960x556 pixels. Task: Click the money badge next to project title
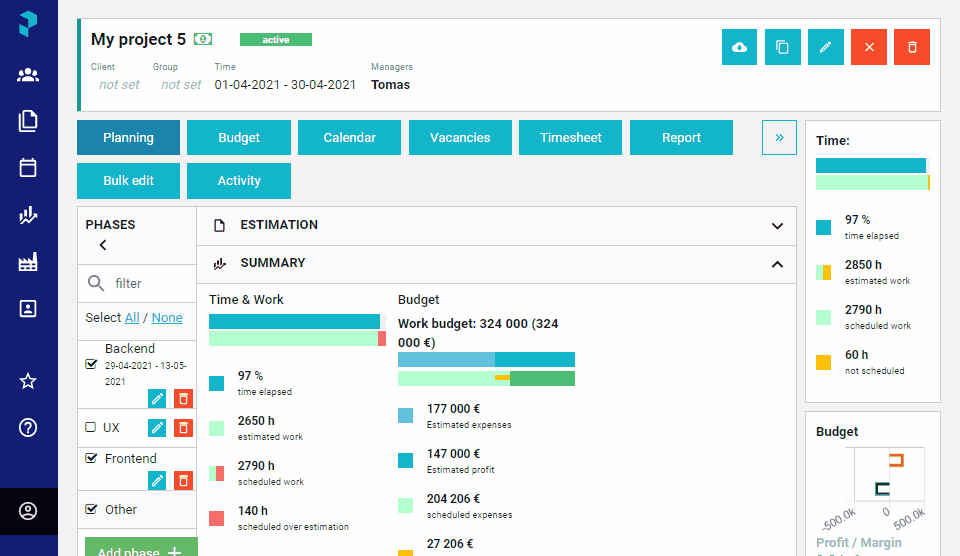coord(203,39)
